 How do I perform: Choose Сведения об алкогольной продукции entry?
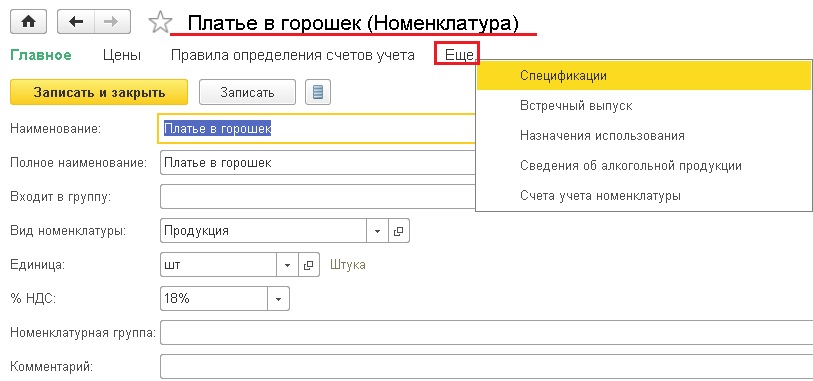pyautogui.click(x=644, y=166)
